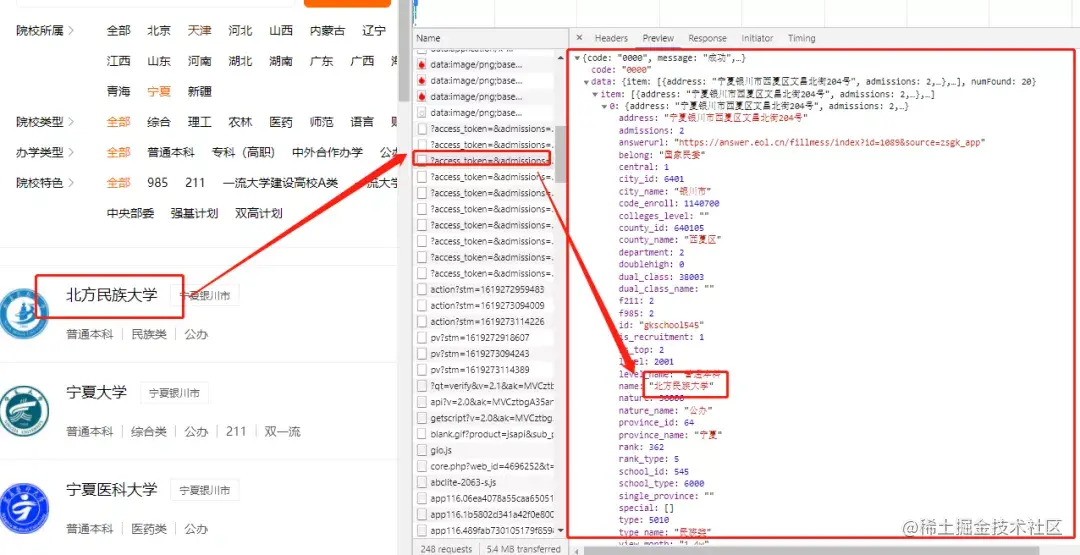Switch to the Timing tab

point(802,38)
